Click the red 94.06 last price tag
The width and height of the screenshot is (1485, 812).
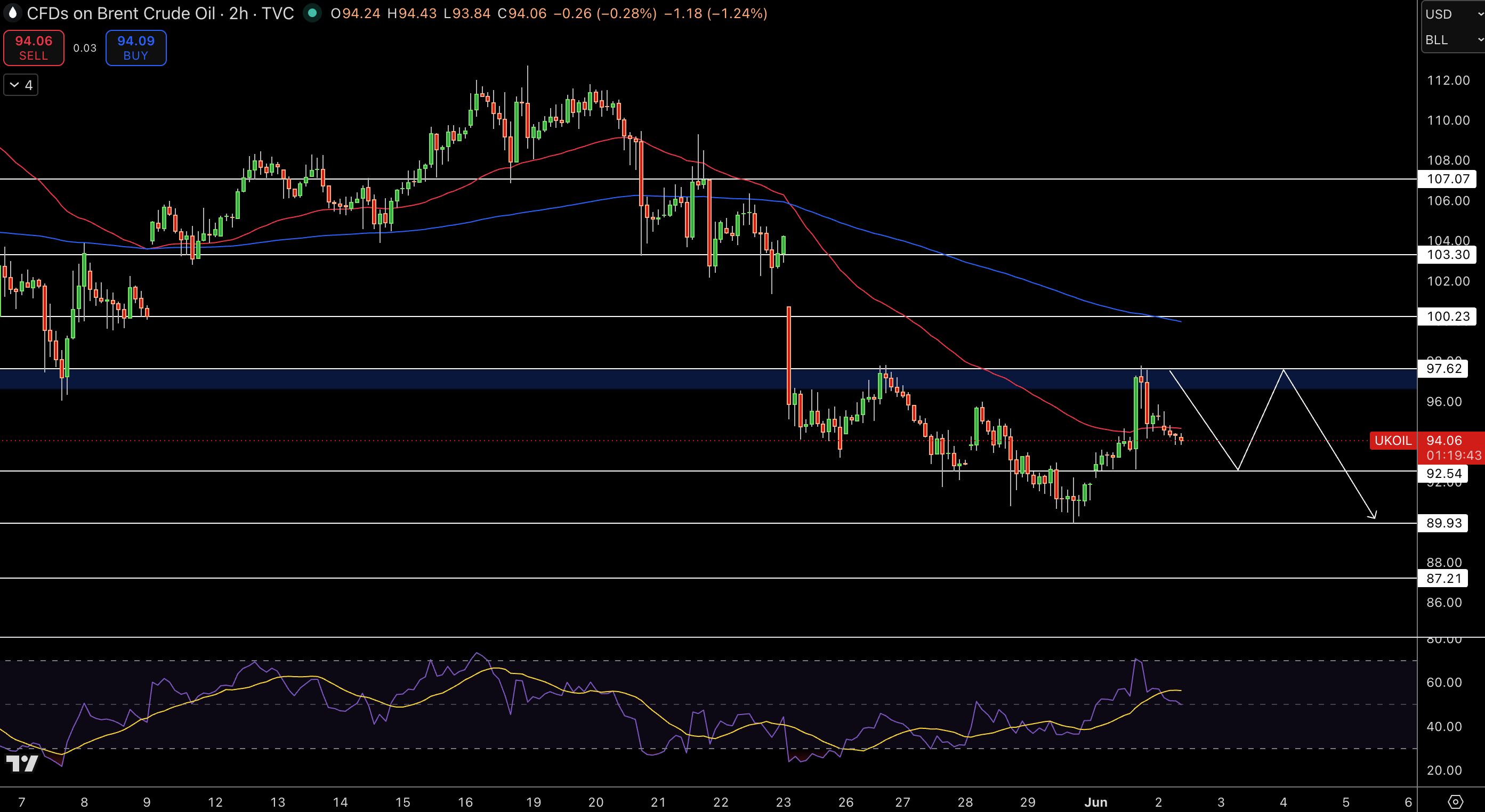[x=1451, y=447]
